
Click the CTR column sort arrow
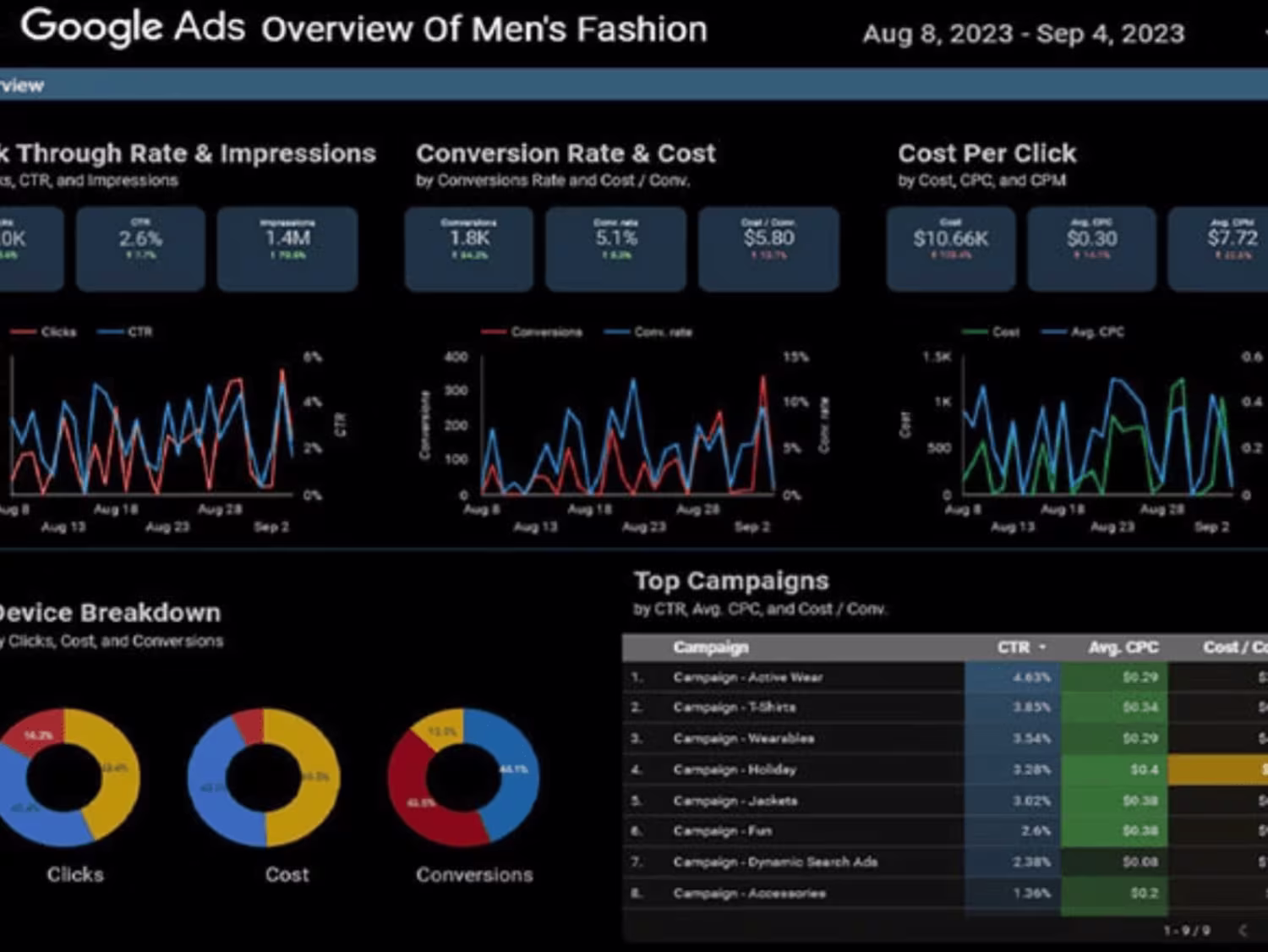pos(1042,647)
